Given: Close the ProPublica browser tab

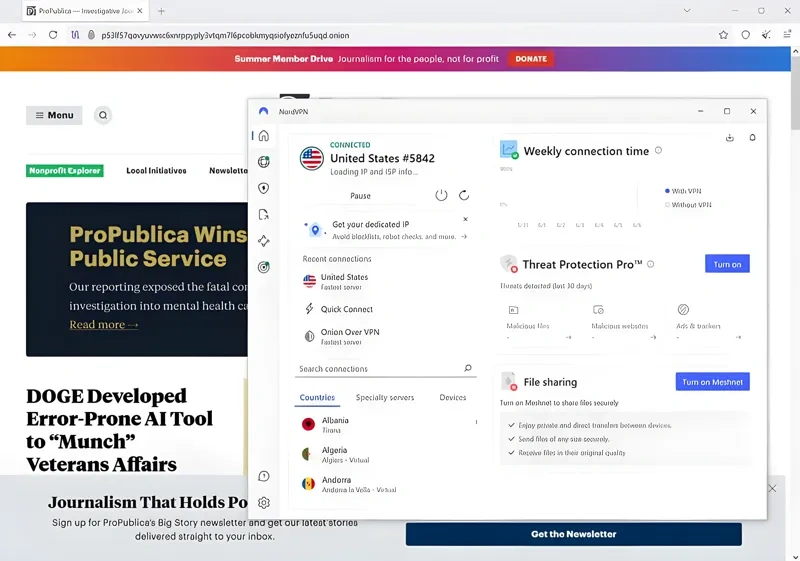Looking at the screenshot, I should (x=140, y=11).
